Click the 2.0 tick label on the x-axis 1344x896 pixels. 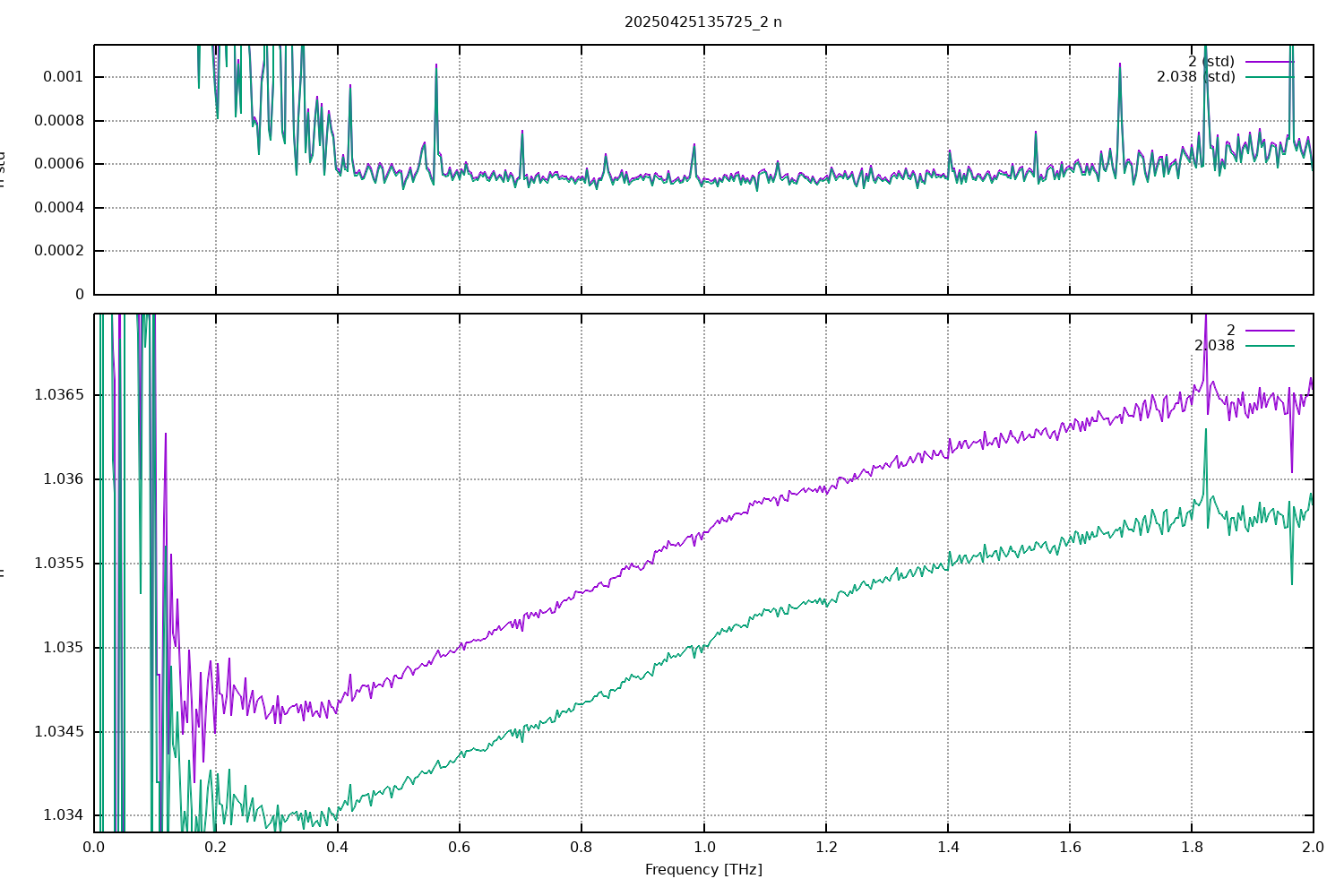[x=1313, y=847]
